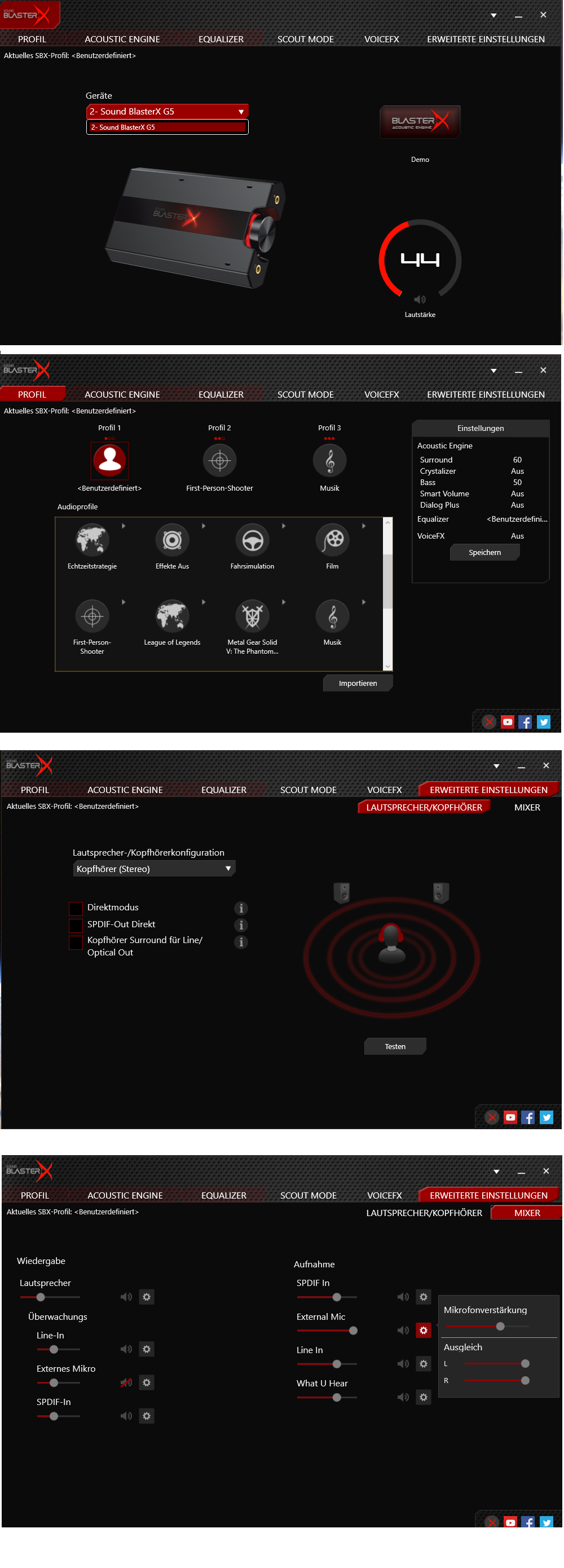Image resolution: width=564 pixels, height=1568 pixels.
Task: Open Facebook icon in the Profil window
Action: click(x=525, y=722)
